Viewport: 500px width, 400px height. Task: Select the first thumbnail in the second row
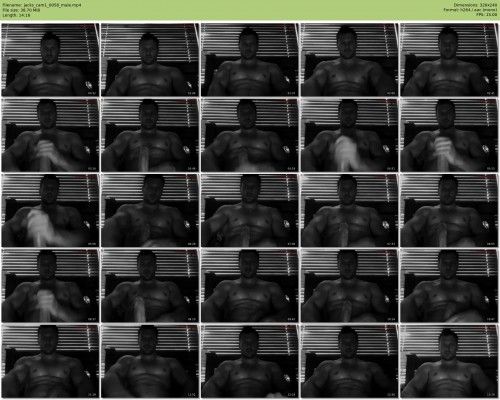coord(50,135)
